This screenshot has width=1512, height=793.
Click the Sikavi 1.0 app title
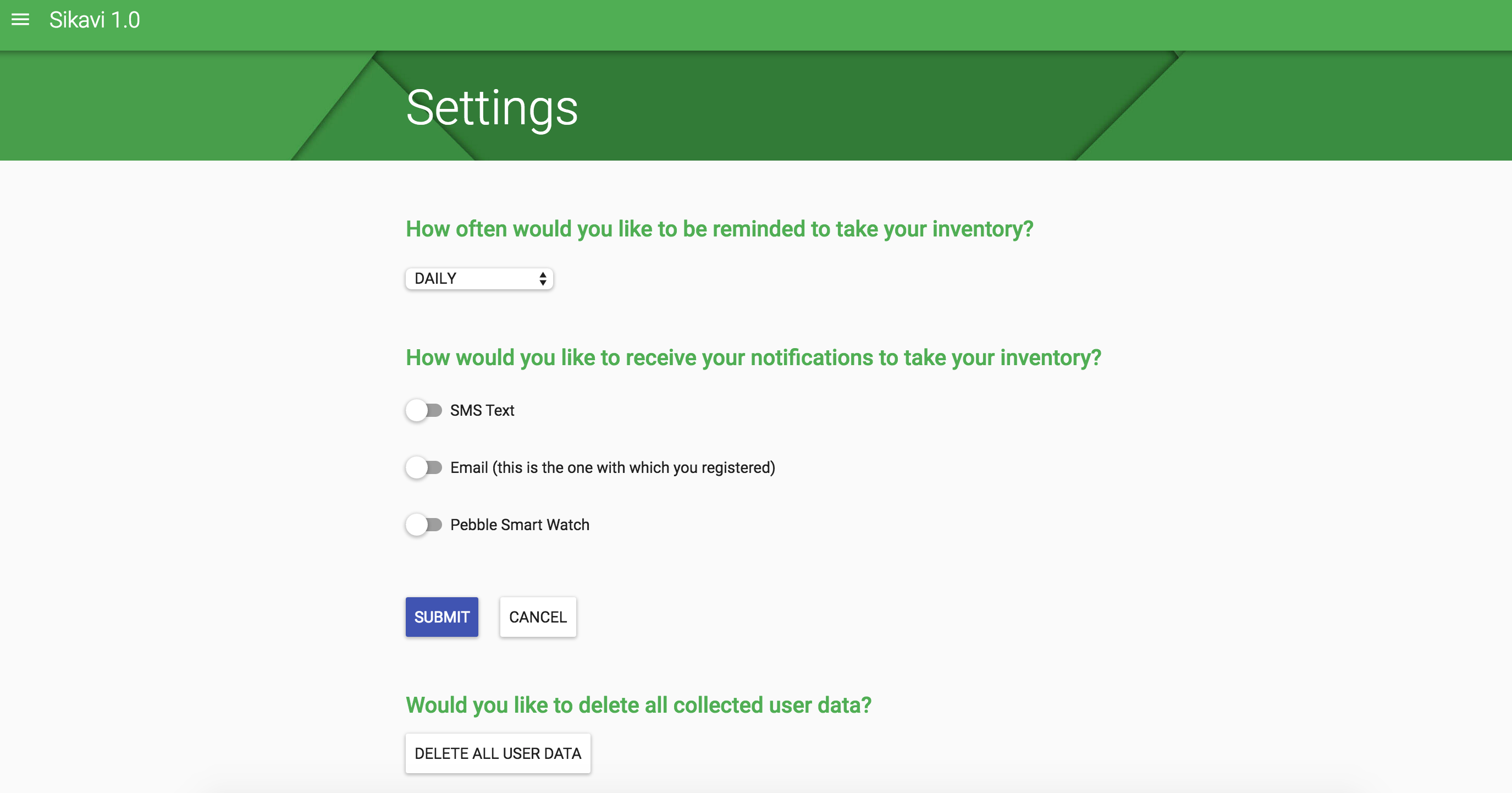coord(95,20)
